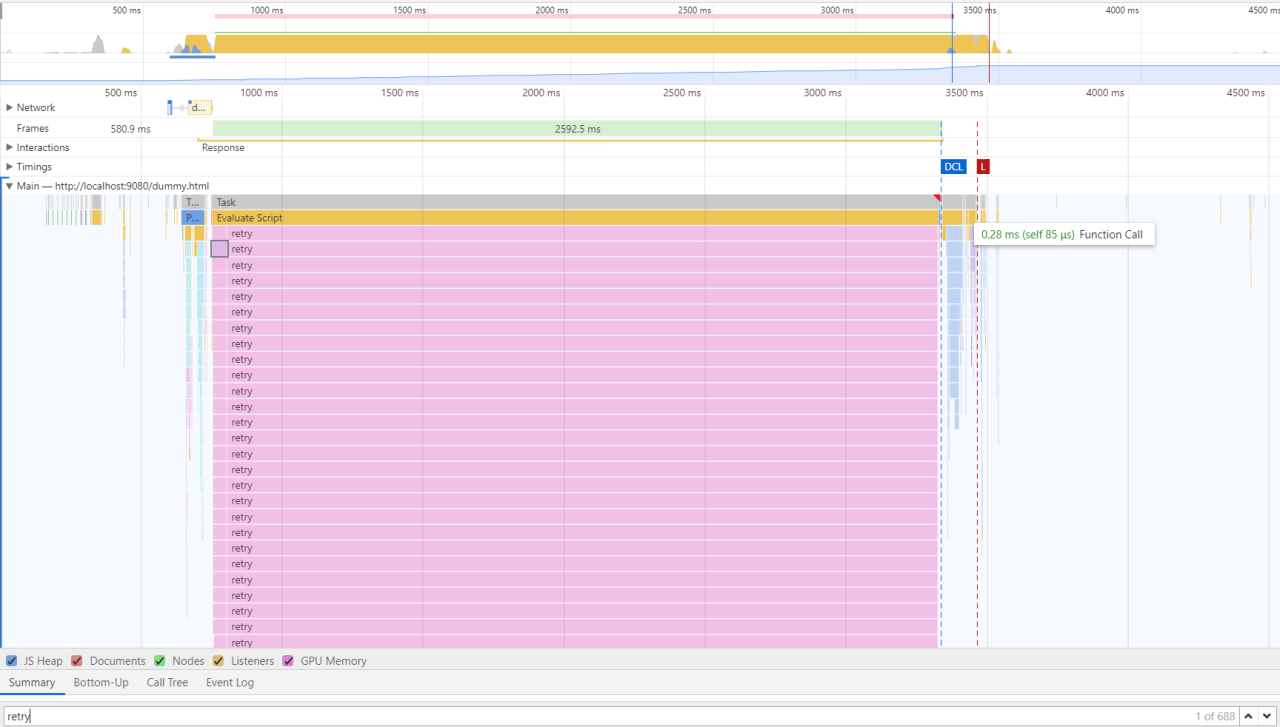
Task: Select the long gray Task bar
Action: [x=577, y=202]
